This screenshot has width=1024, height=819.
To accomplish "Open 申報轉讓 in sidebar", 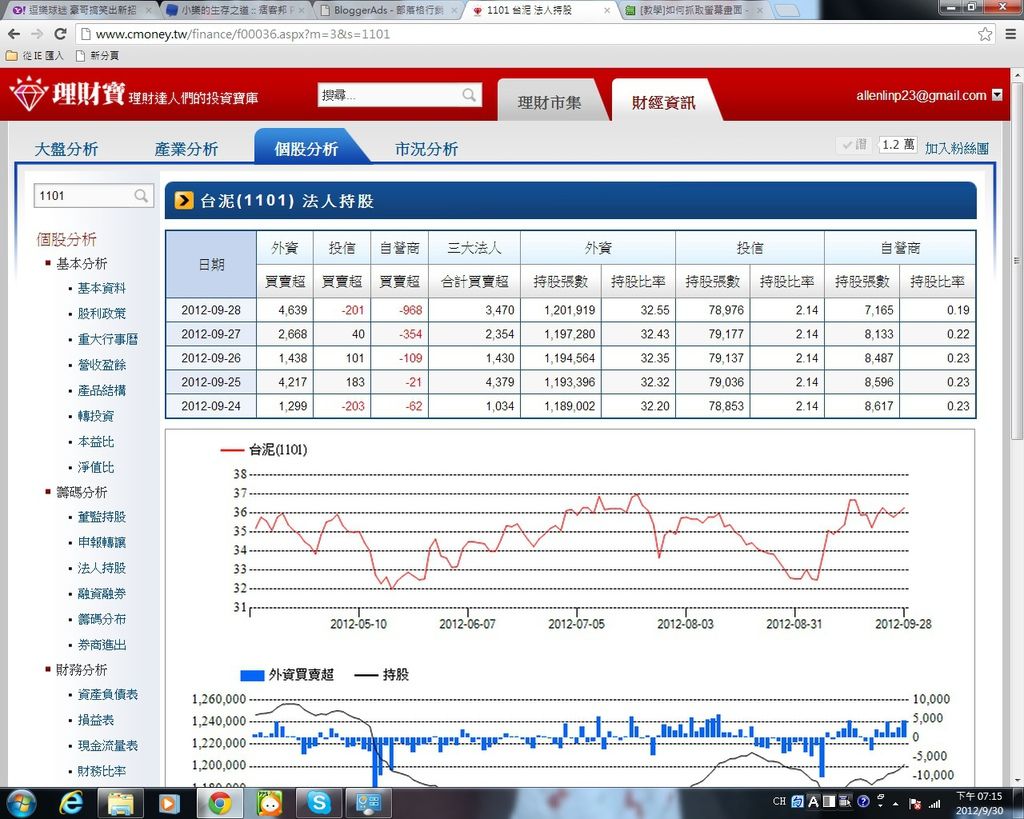I will 101,542.
